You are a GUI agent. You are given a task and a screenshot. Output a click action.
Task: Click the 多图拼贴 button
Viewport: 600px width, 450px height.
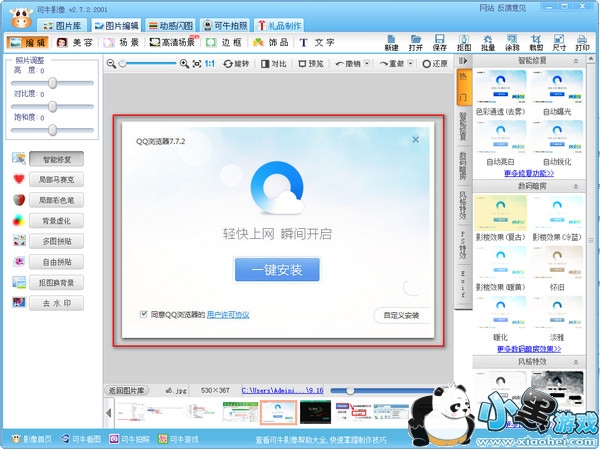click(x=57, y=241)
